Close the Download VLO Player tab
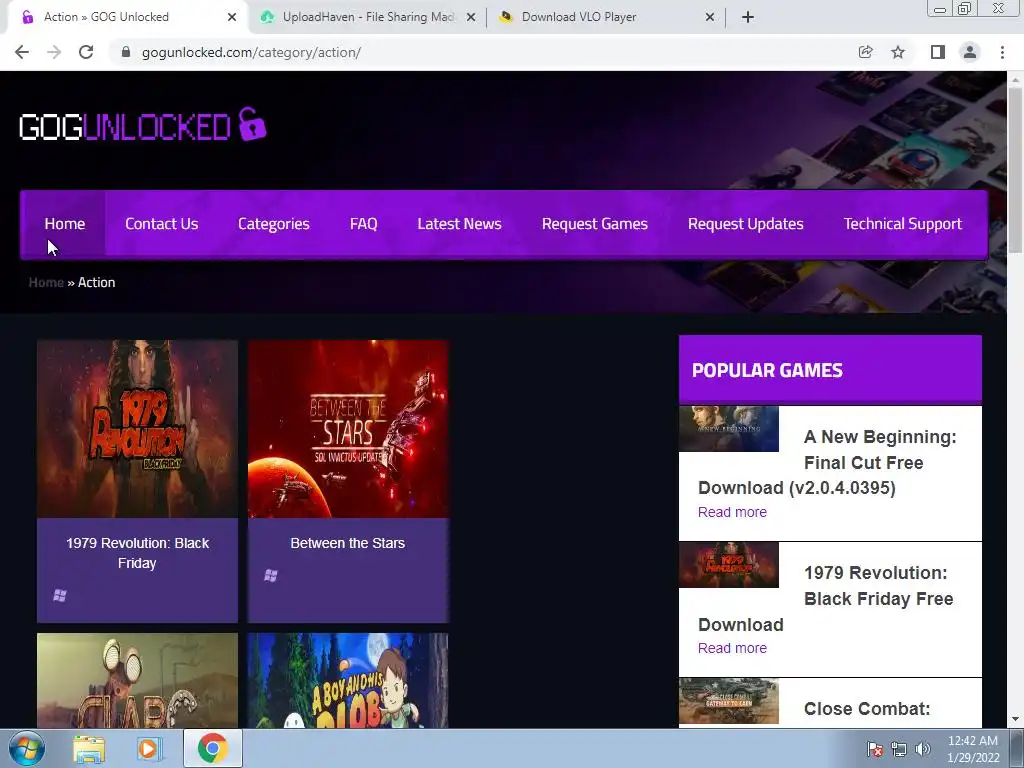The width and height of the screenshot is (1024, 768). click(710, 17)
